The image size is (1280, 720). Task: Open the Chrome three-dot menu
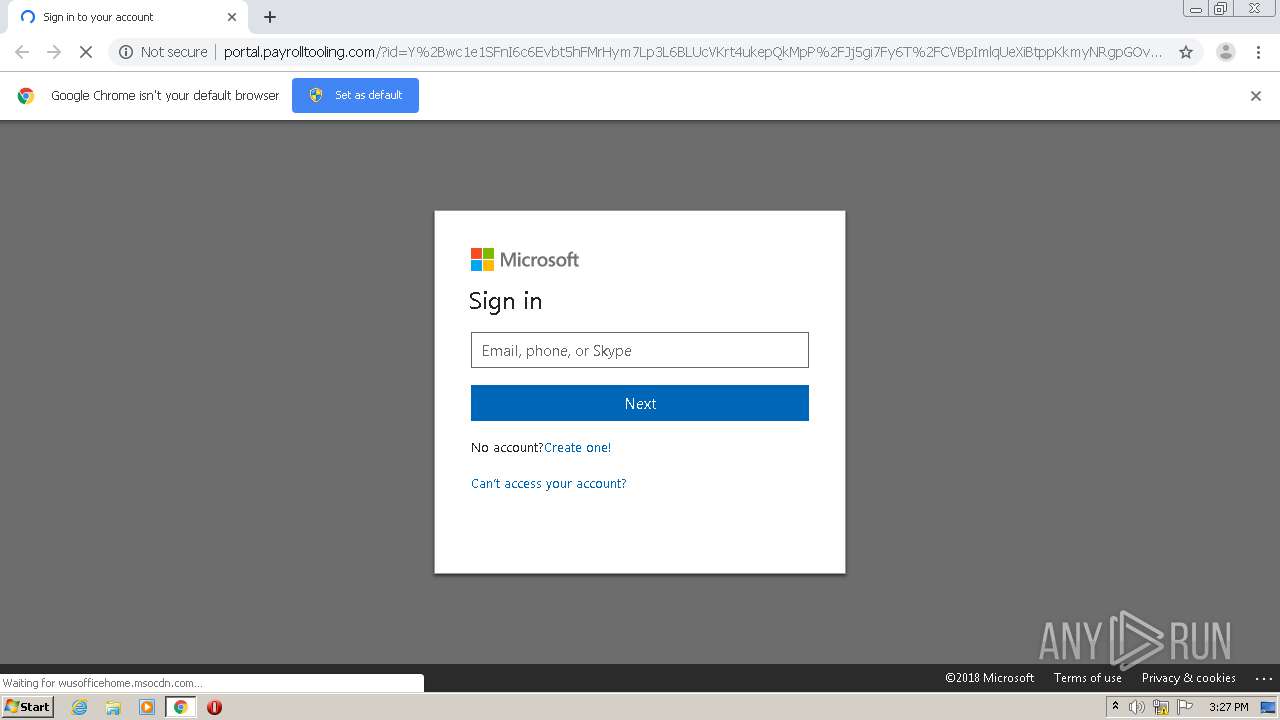tap(1259, 52)
